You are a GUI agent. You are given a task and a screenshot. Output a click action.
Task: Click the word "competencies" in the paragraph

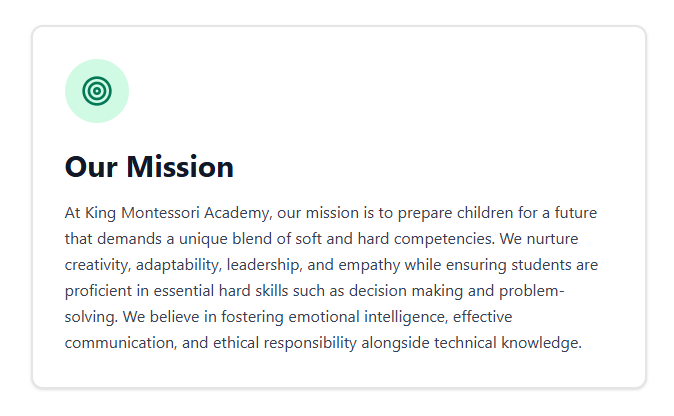443,239
